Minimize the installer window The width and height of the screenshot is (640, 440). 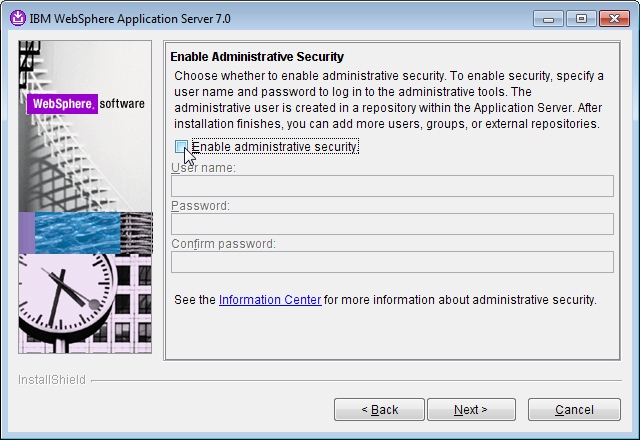[549, 19]
